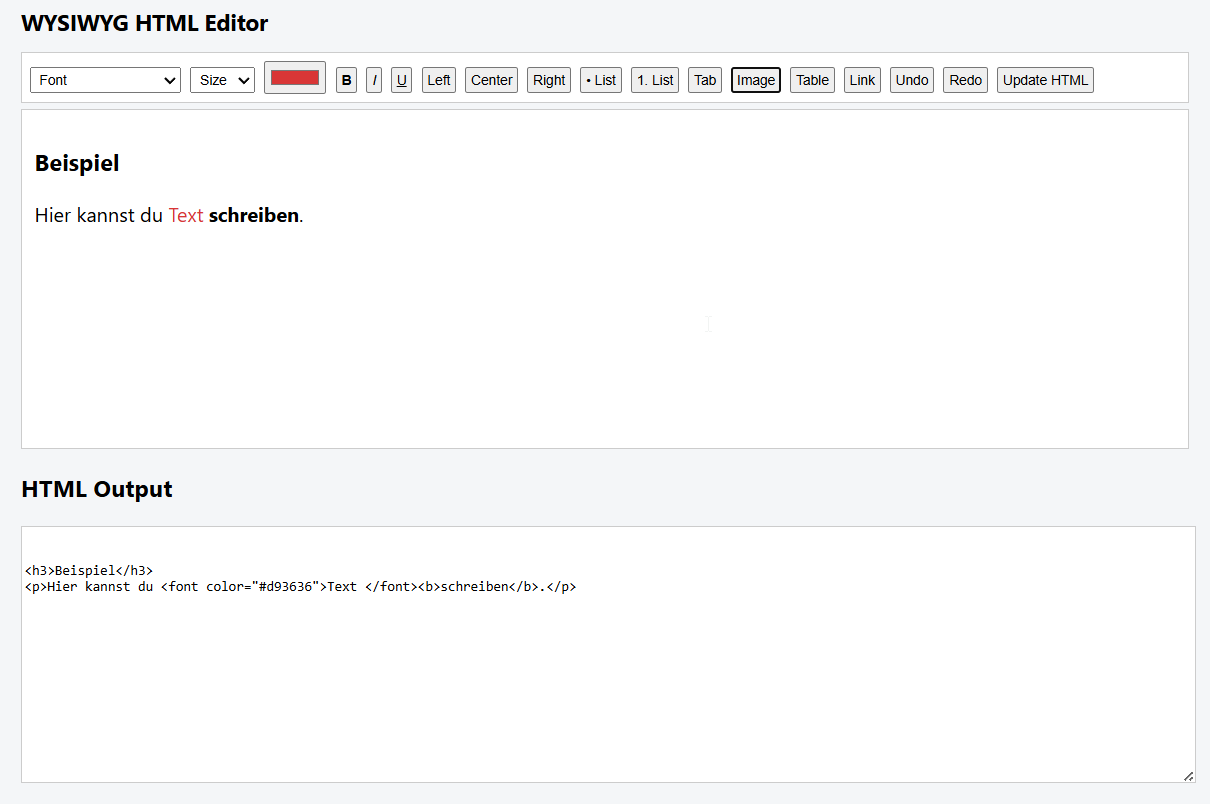Click the bold word schreiben in editor
This screenshot has height=804, width=1210.
point(254,215)
